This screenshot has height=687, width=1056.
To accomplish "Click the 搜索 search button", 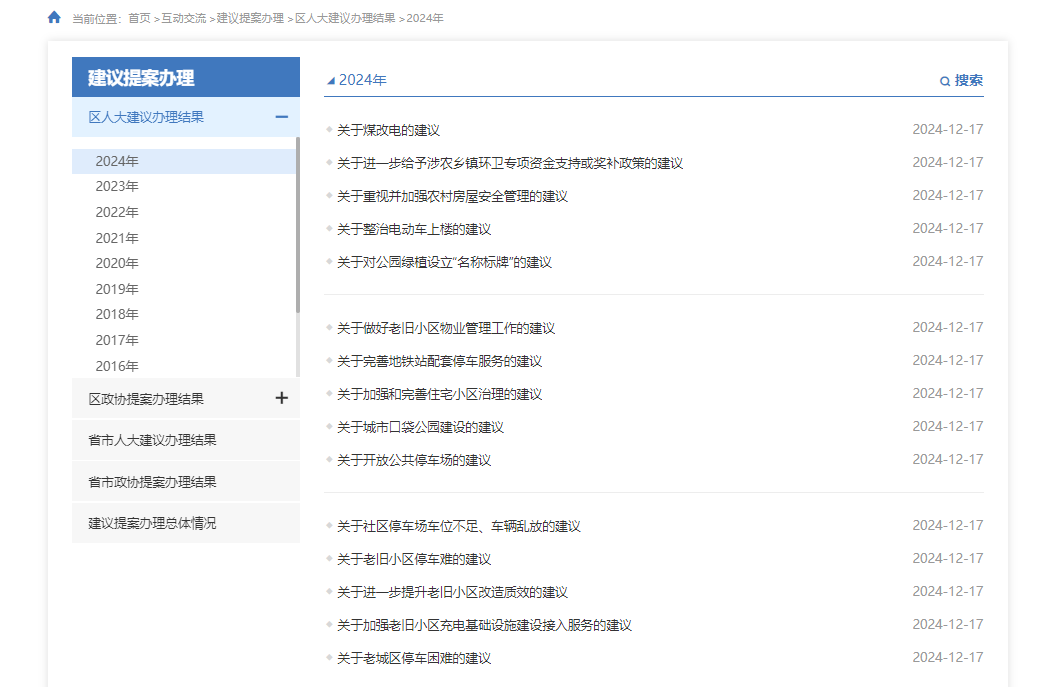I will click(968, 81).
